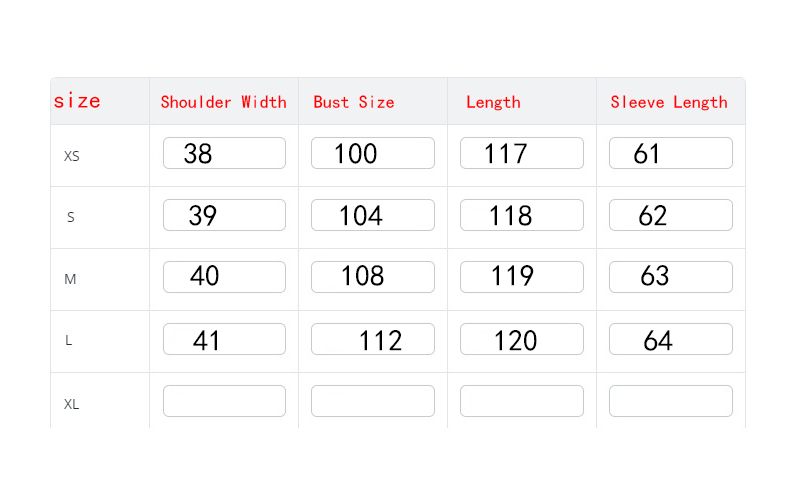Click the S Shoulder Width field showing 39
This screenshot has width=800, height=497.
tap(224, 215)
